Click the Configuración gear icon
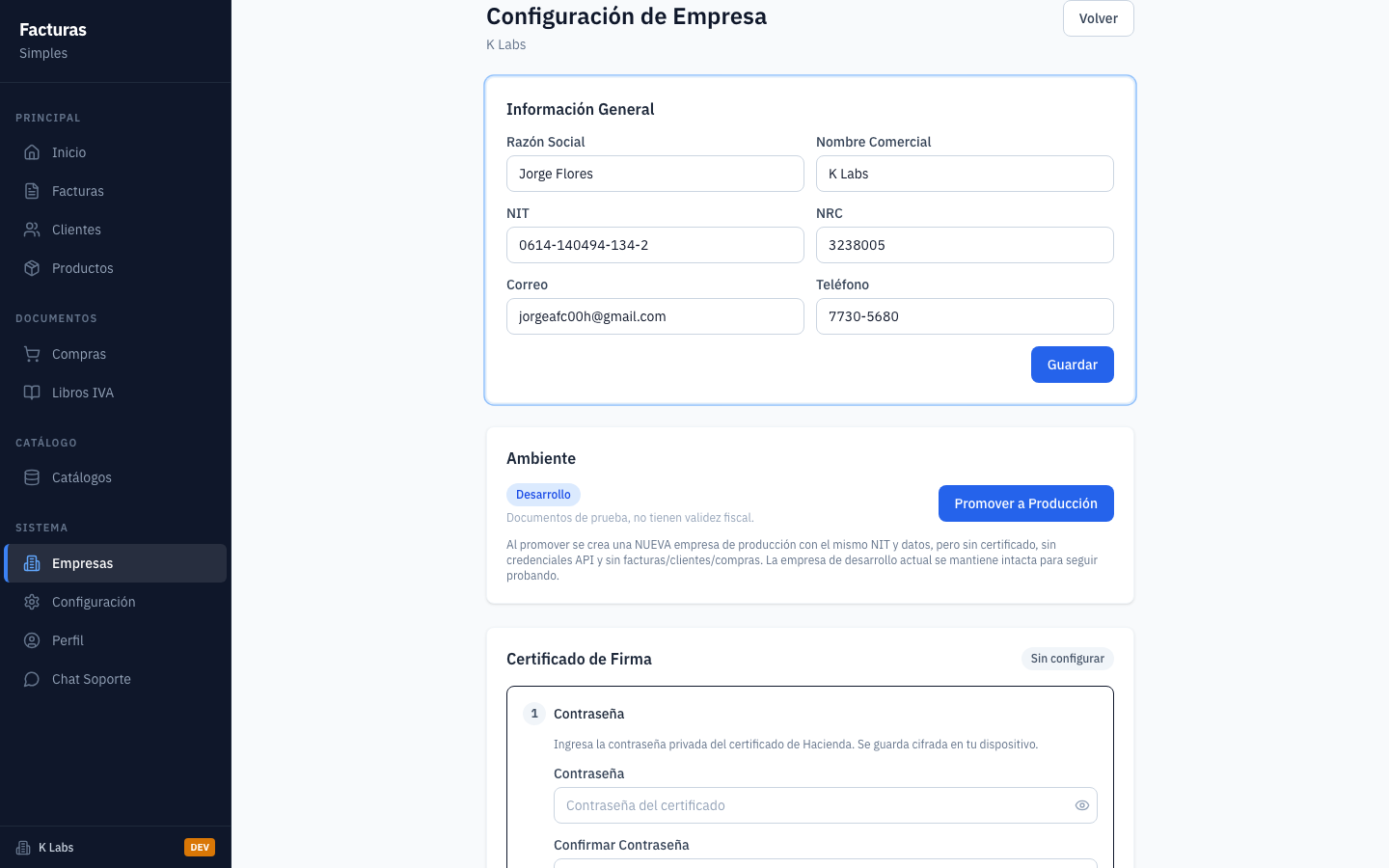 coord(32,602)
